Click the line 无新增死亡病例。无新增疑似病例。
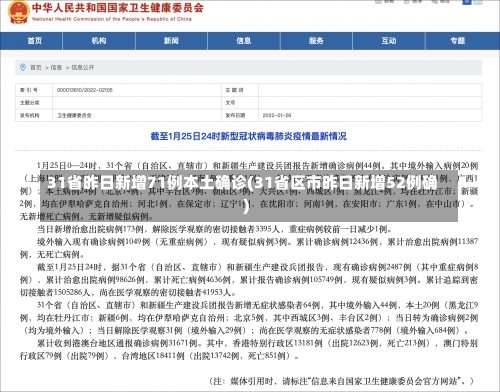Image resolution: width=500 pixels, height=392 pixels. [x=87, y=216]
